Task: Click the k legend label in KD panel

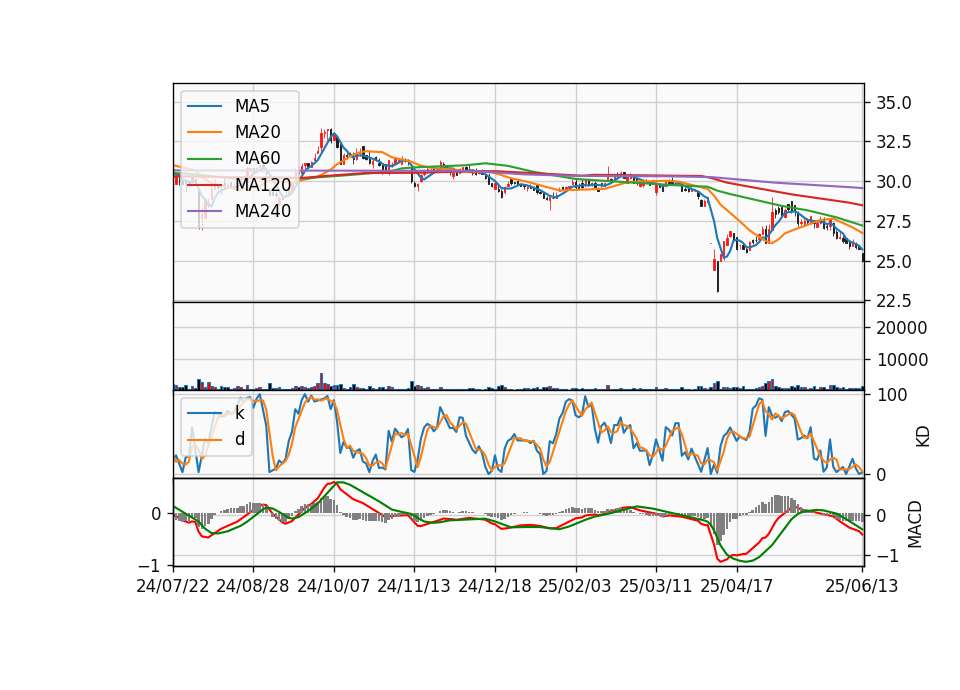Action: point(239,413)
